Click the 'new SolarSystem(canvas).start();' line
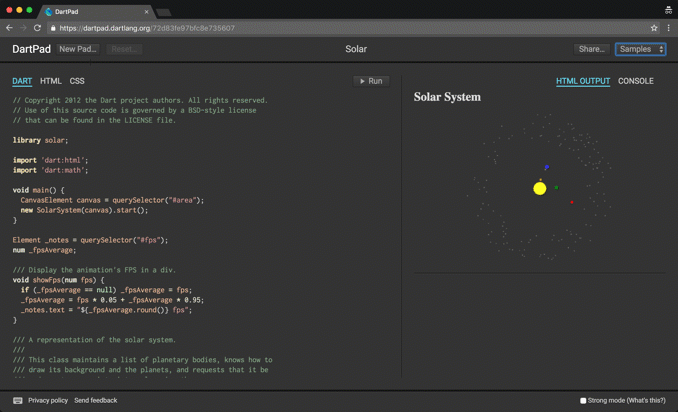 click(x=84, y=210)
